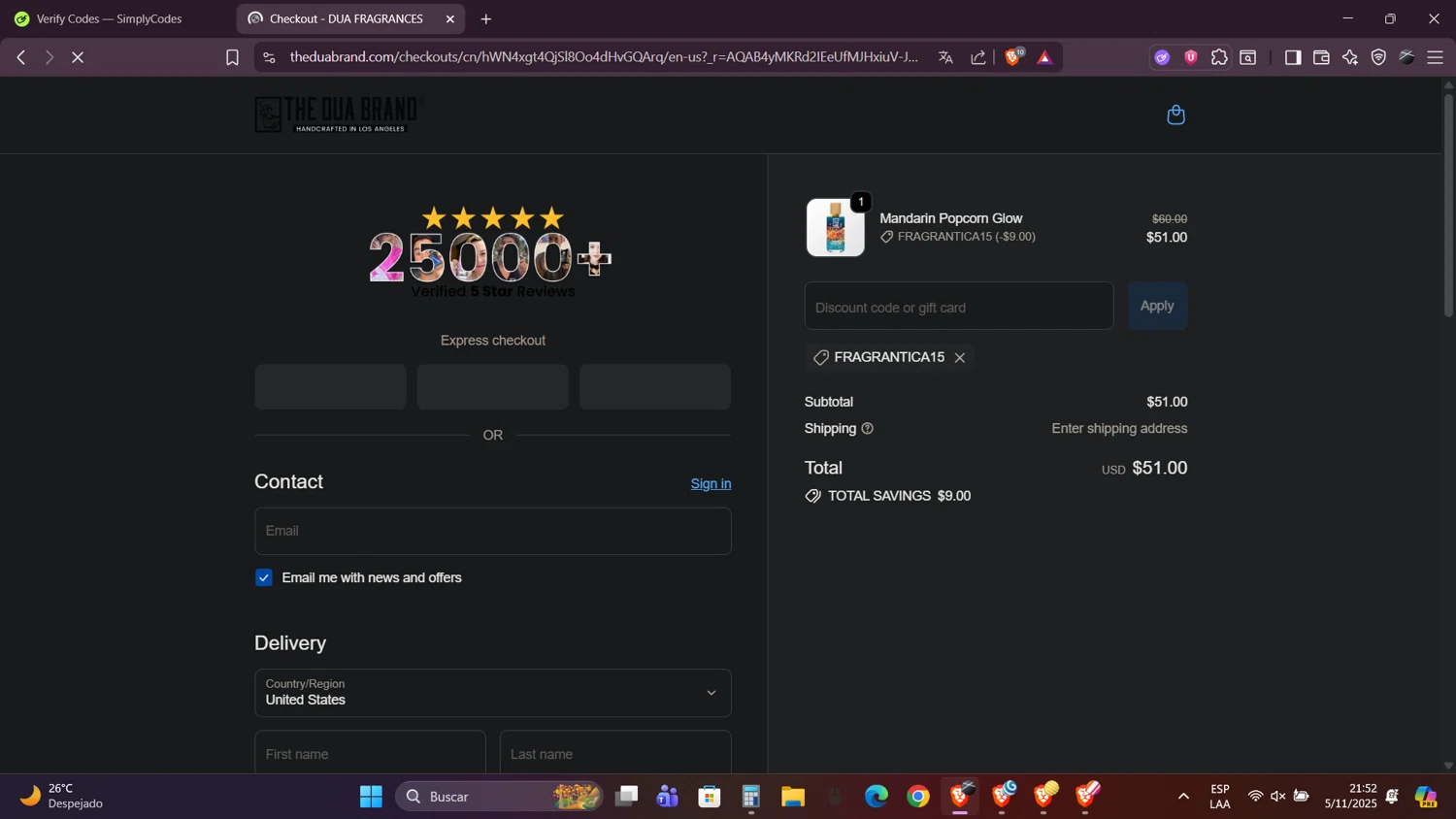The width and height of the screenshot is (1456, 819).
Task: Click the Shipping help question icon
Action: click(868, 429)
